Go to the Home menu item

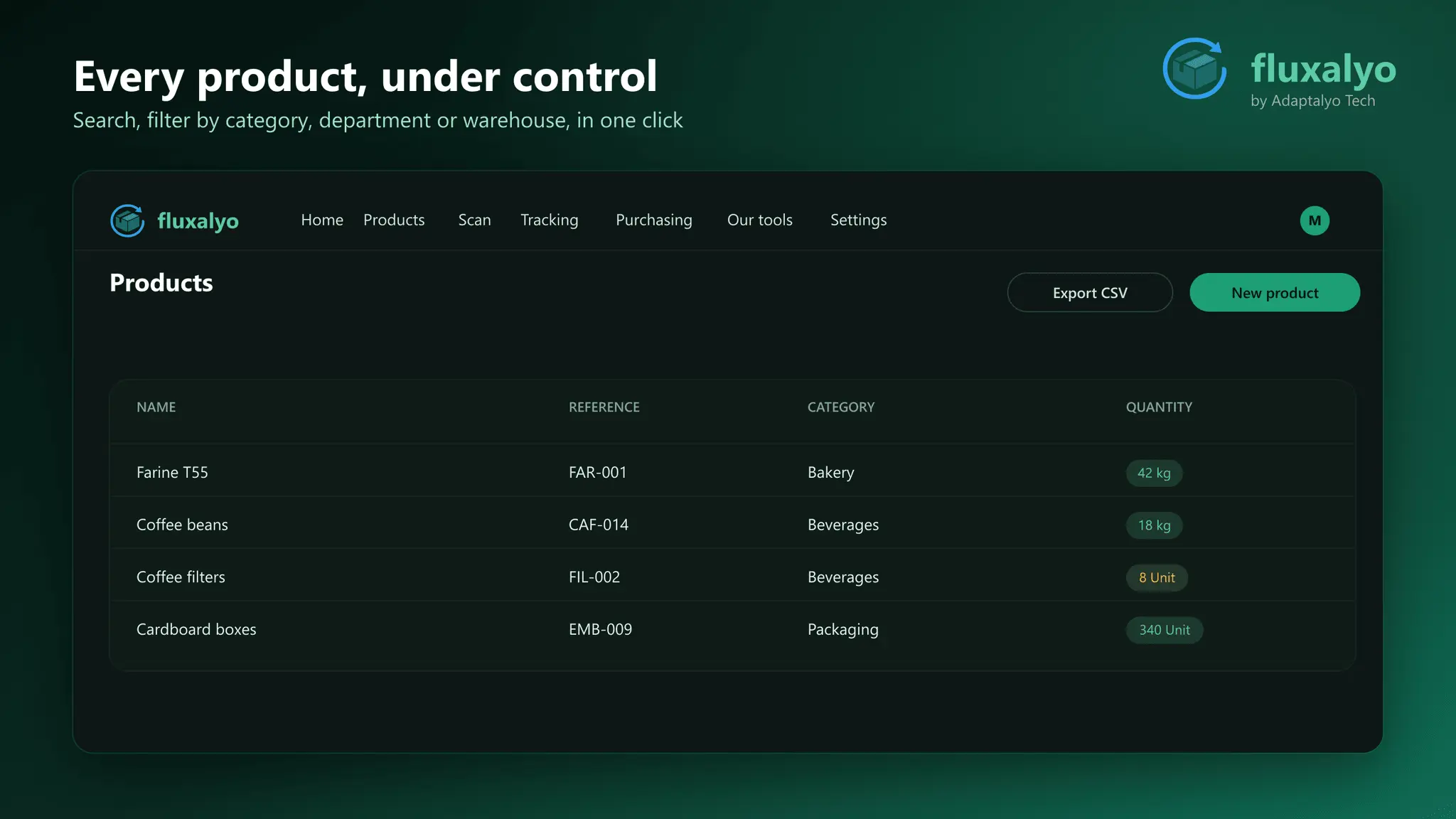(322, 220)
